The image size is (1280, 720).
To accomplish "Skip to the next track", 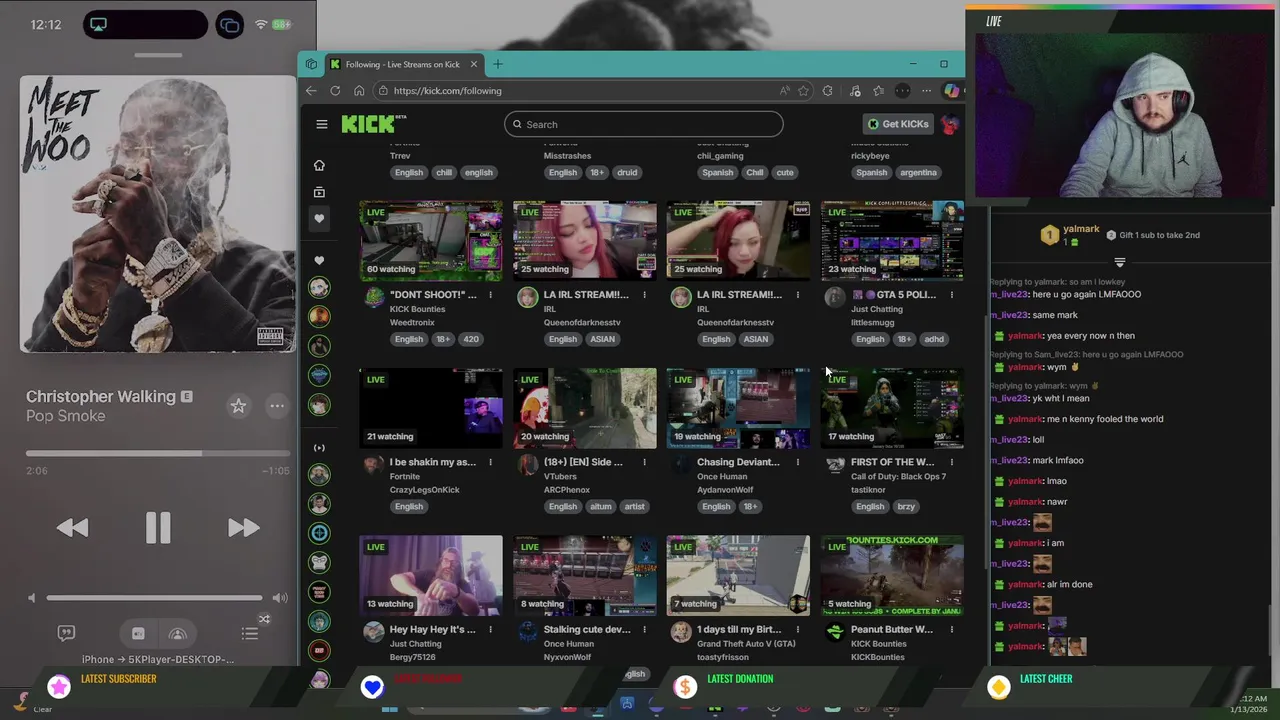I will click(x=243, y=528).
